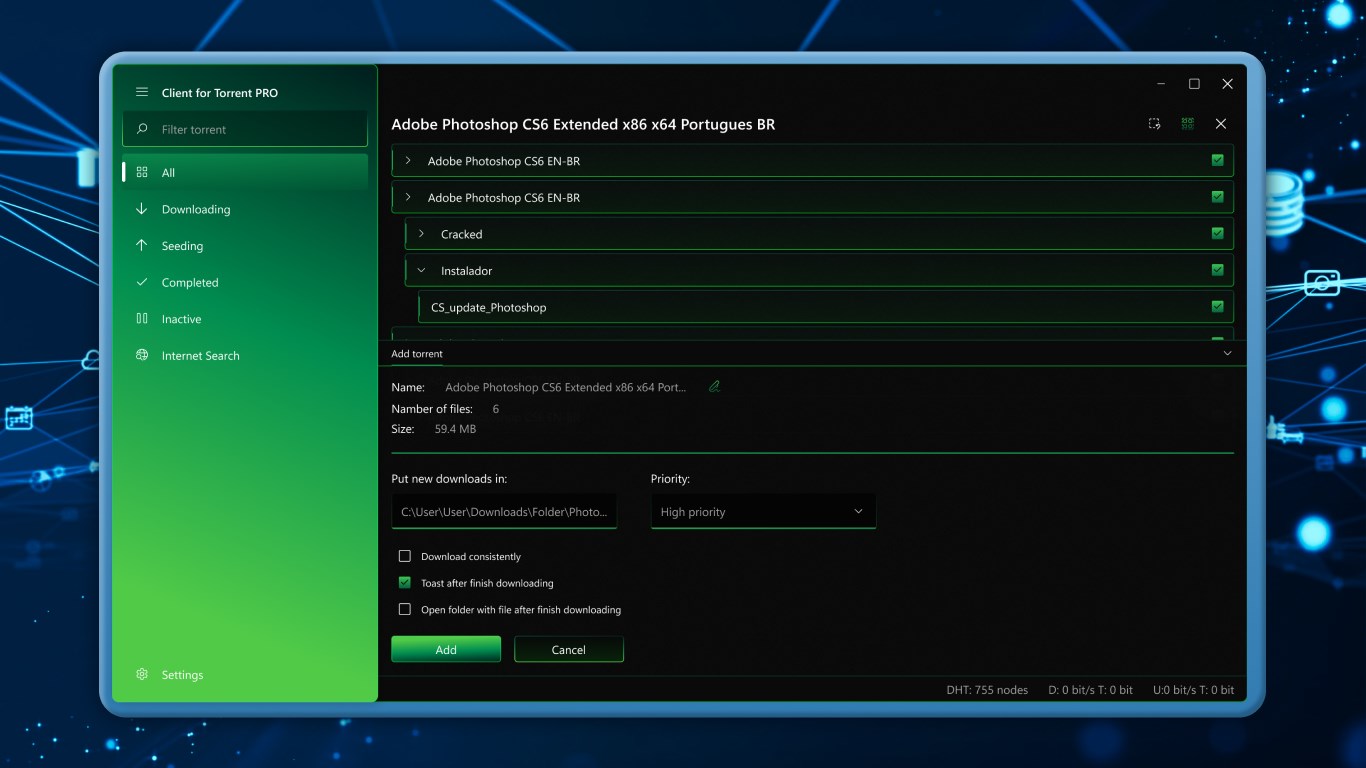Click the size value 59.4 MB
The width and height of the screenshot is (1366, 768).
pos(455,429)
